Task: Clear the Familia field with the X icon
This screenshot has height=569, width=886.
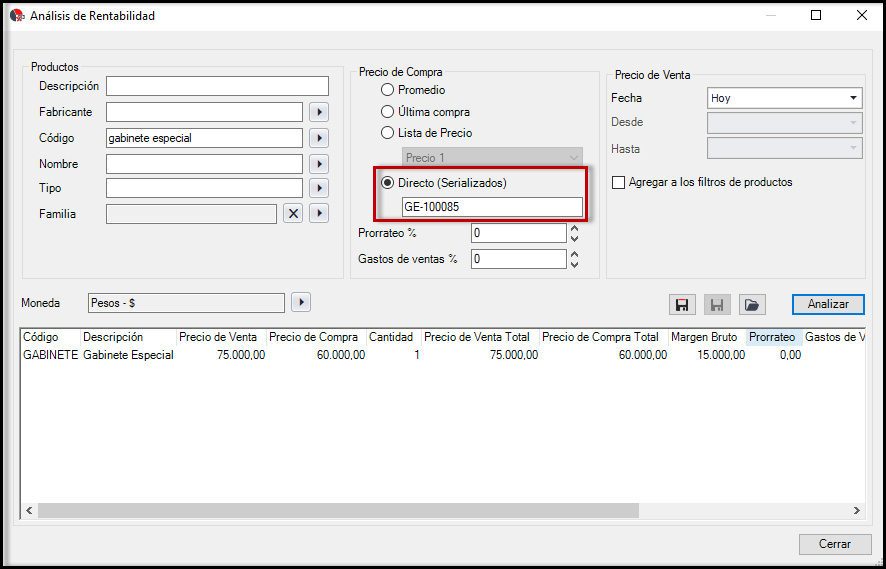Action: coord(293,214)
